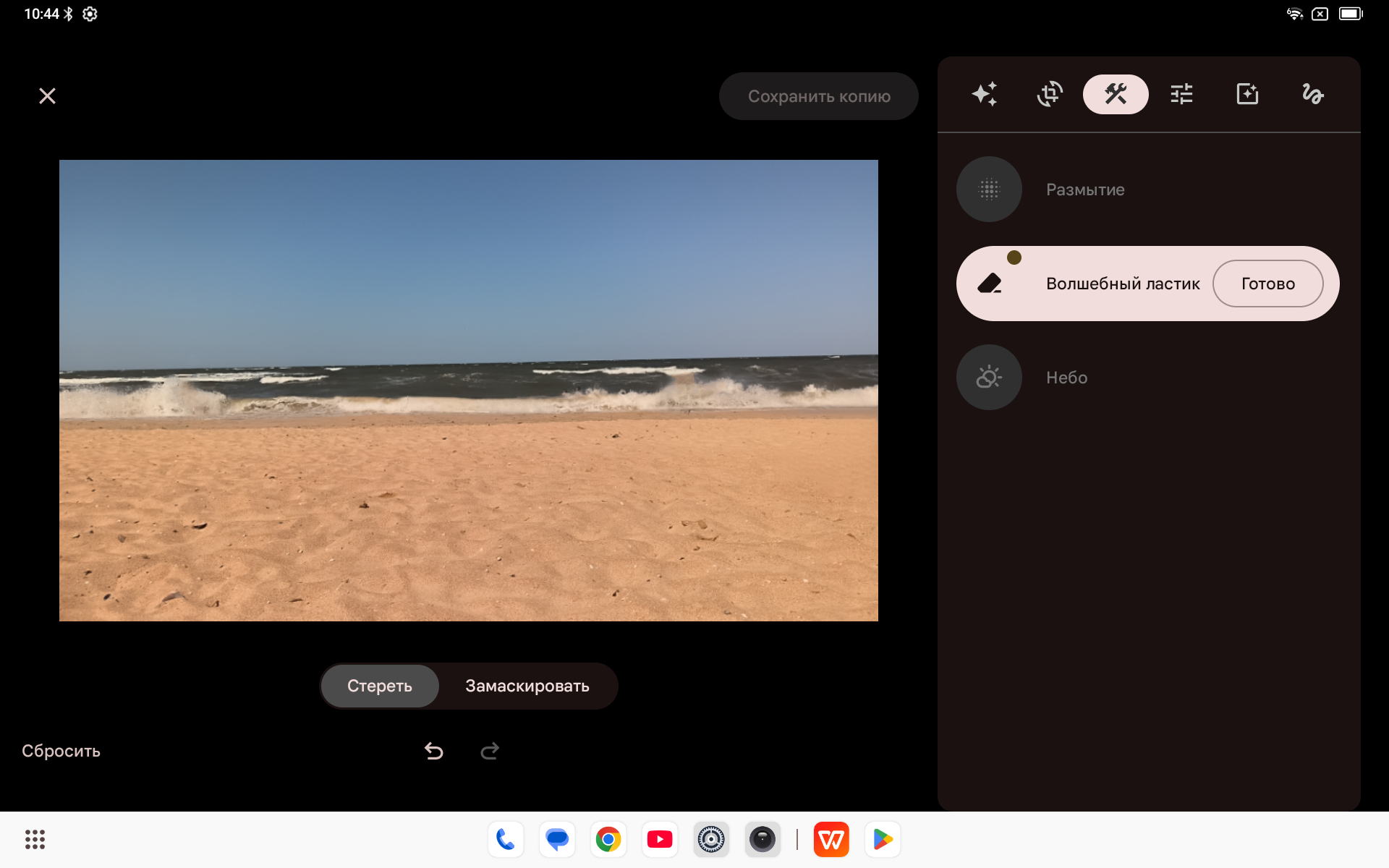
Task: Open the suggestions sparkle tab
Action: 984,94
